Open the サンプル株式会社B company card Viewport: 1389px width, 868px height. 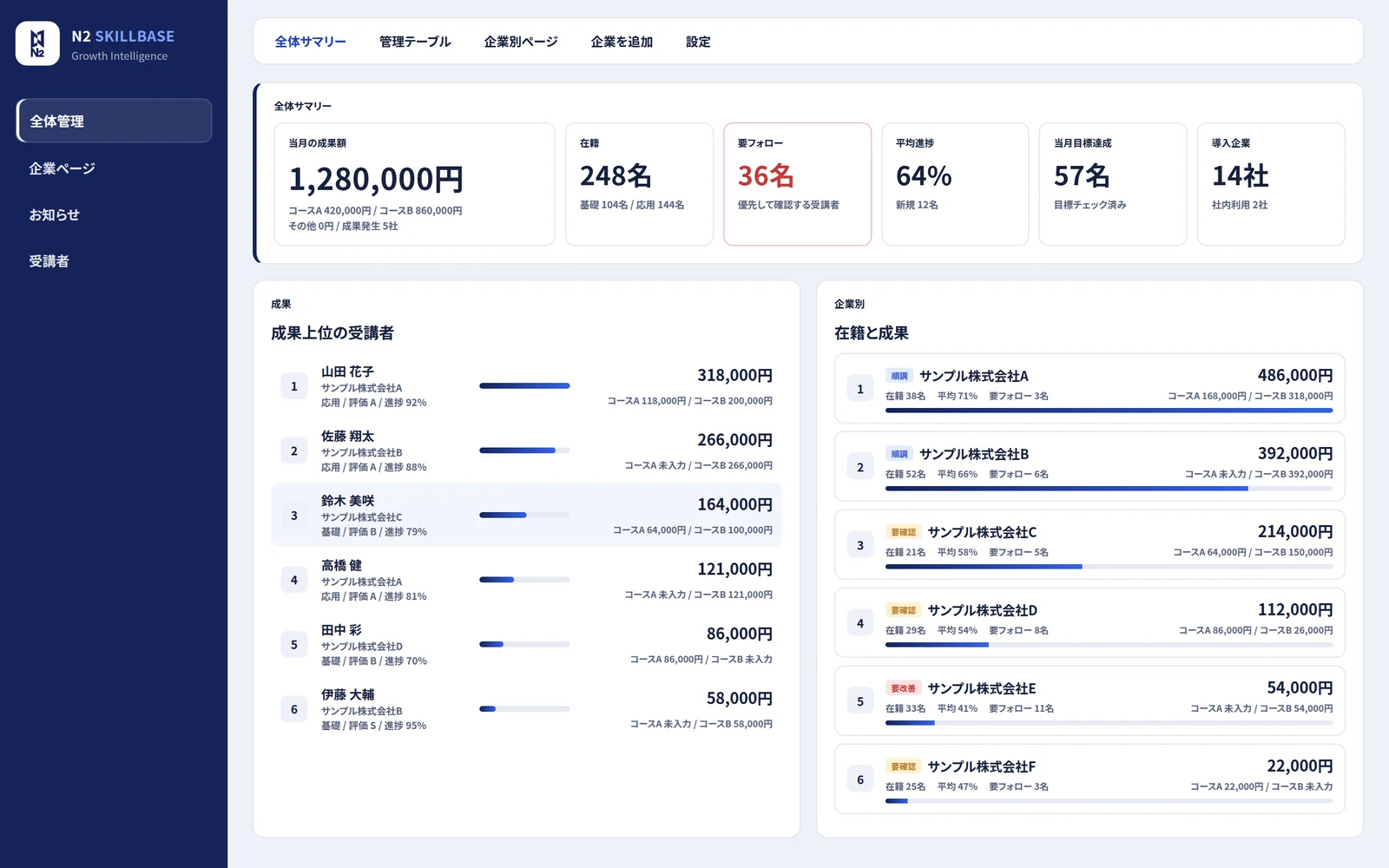[x=1089, y=466]
